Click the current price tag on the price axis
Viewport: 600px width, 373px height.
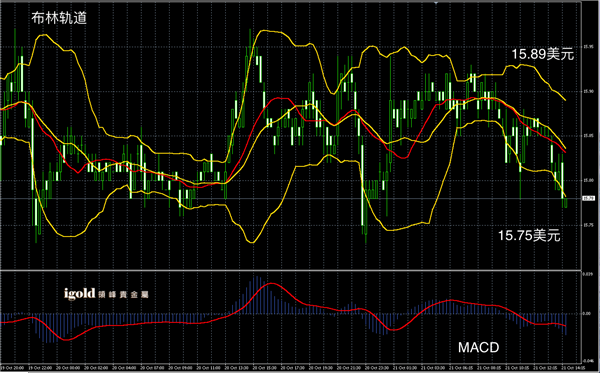[588, 198]
